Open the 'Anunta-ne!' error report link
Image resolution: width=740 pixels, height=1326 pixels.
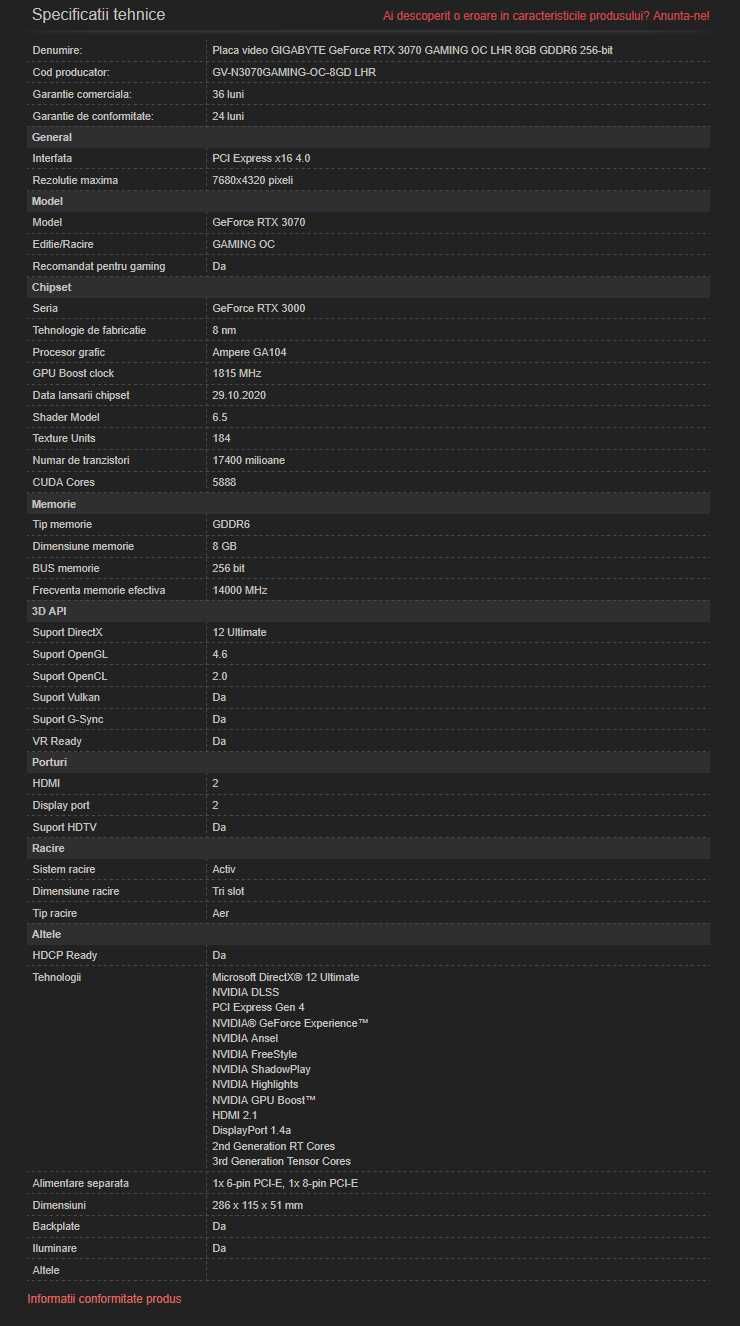click(681, 16)
